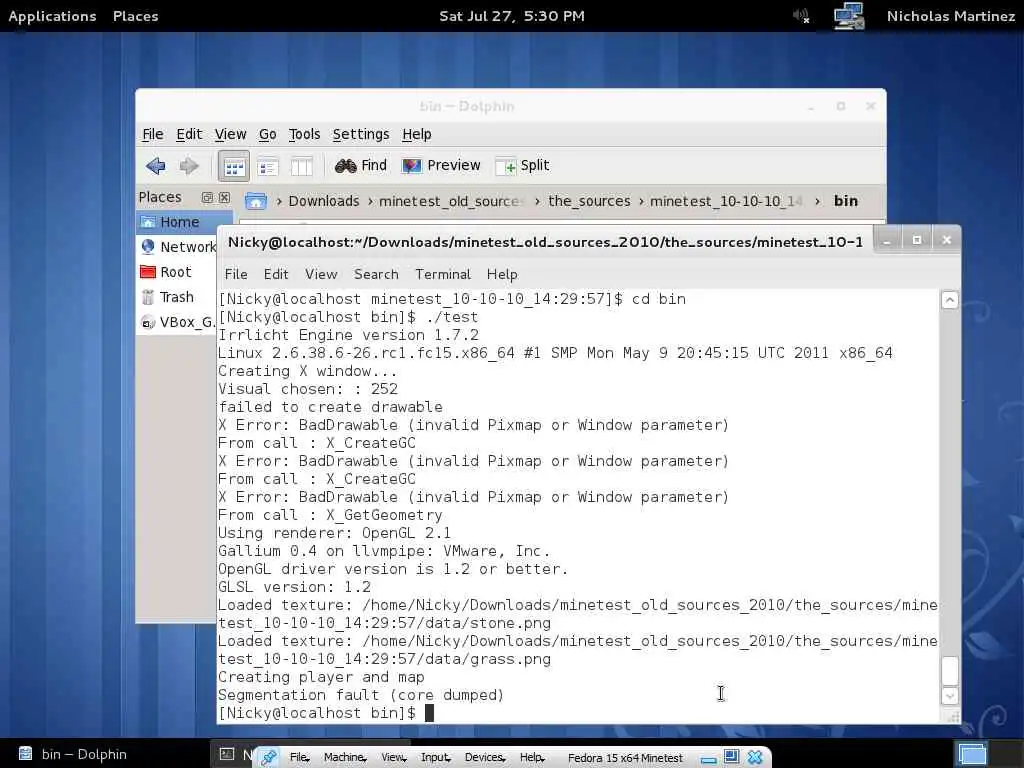The width and height of the screenshot is (1024, 768).
Task: Expand arrow before the_sources in breadcrumb
Action: pos(537,201)
